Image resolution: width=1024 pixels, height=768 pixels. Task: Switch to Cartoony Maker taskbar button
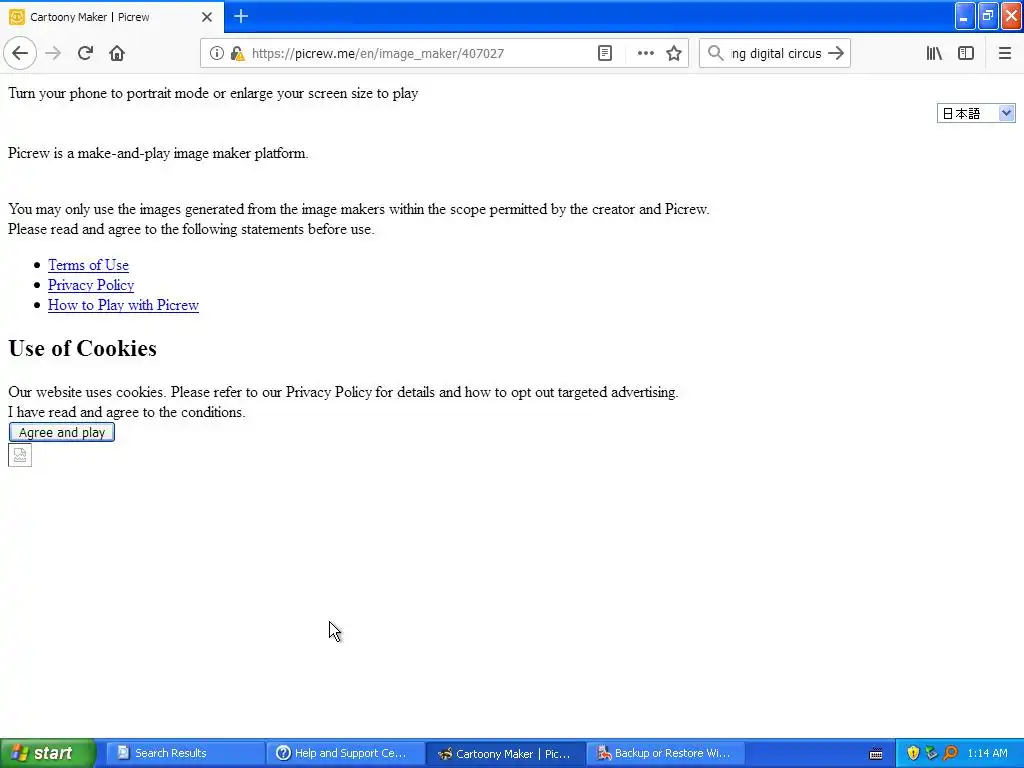pos(506,753)
